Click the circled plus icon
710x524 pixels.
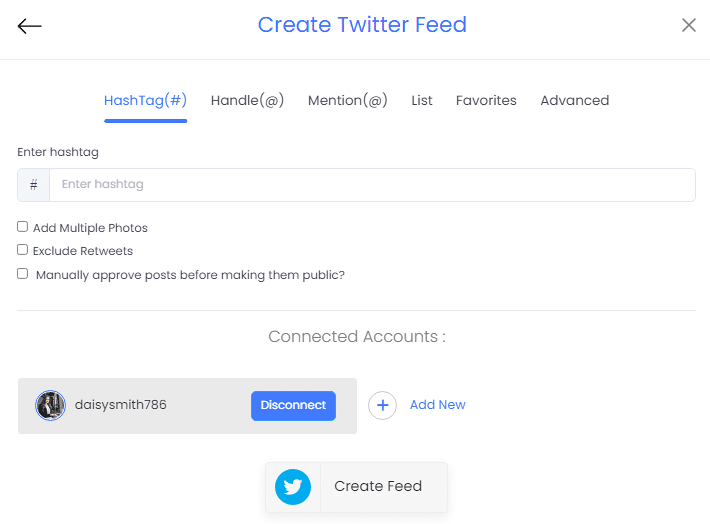(x=383, y=405)
